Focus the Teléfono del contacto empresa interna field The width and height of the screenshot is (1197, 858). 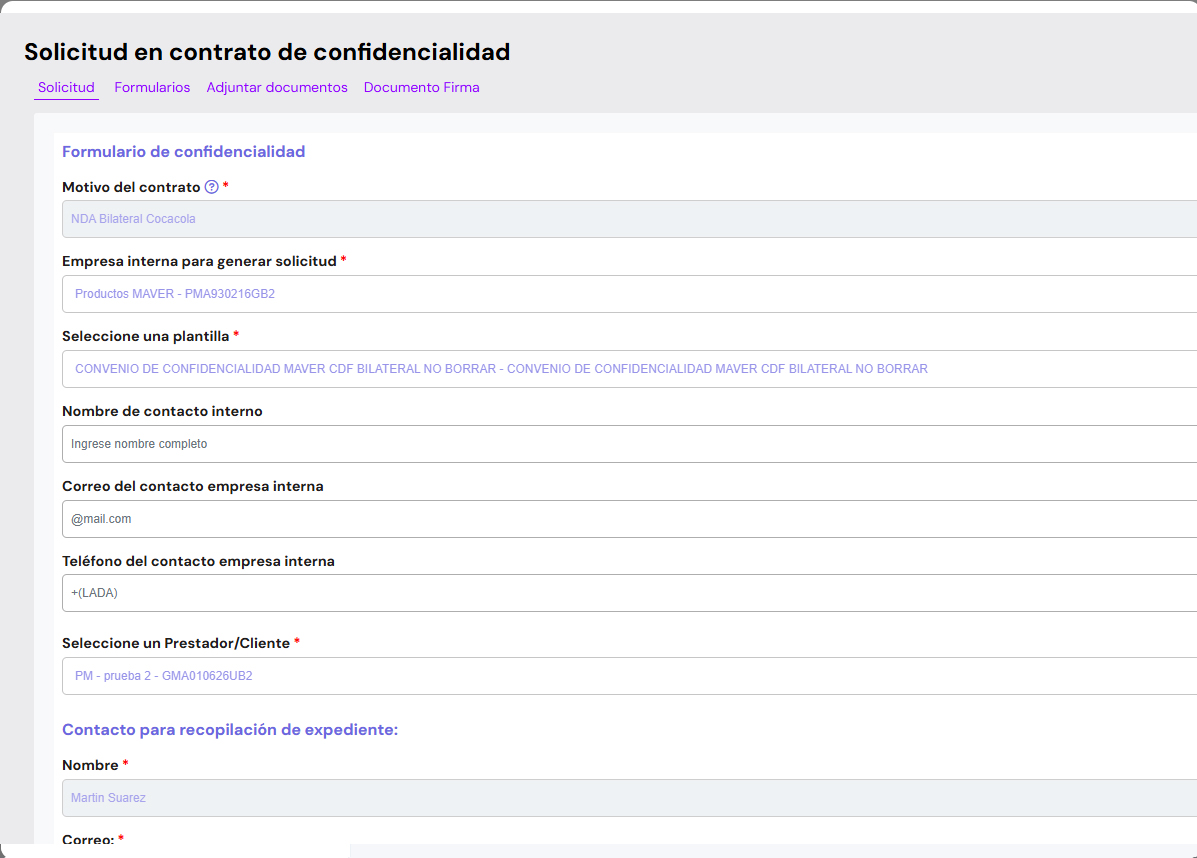tap(600, 592)
